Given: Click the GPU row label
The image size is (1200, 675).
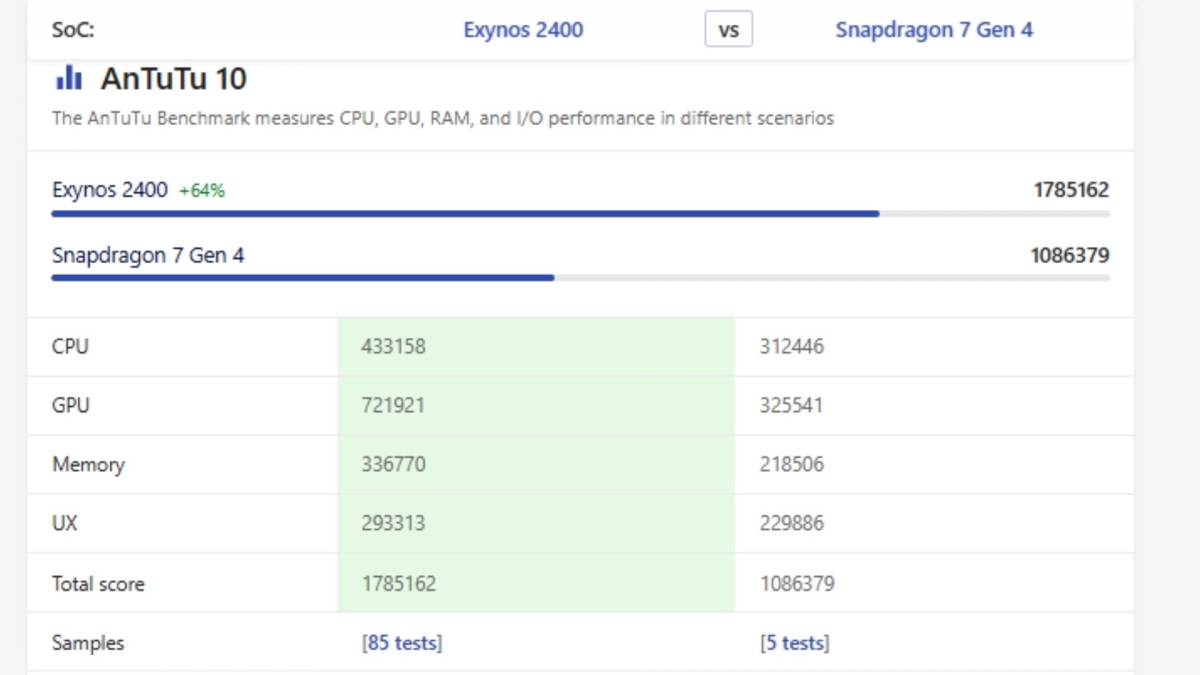Looking at the screenshot, I should (x=70, y=406).
